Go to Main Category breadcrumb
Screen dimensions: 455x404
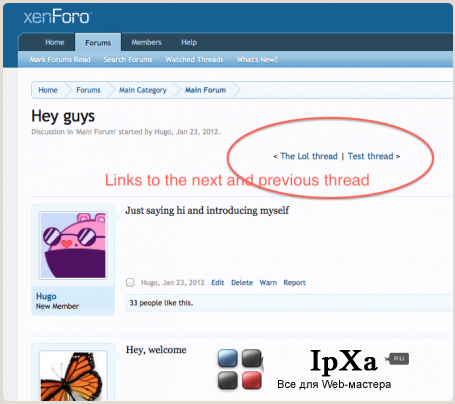143,90
